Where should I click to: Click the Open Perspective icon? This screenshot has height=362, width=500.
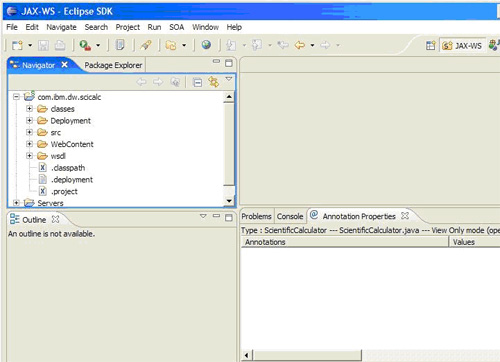(431, 45)
